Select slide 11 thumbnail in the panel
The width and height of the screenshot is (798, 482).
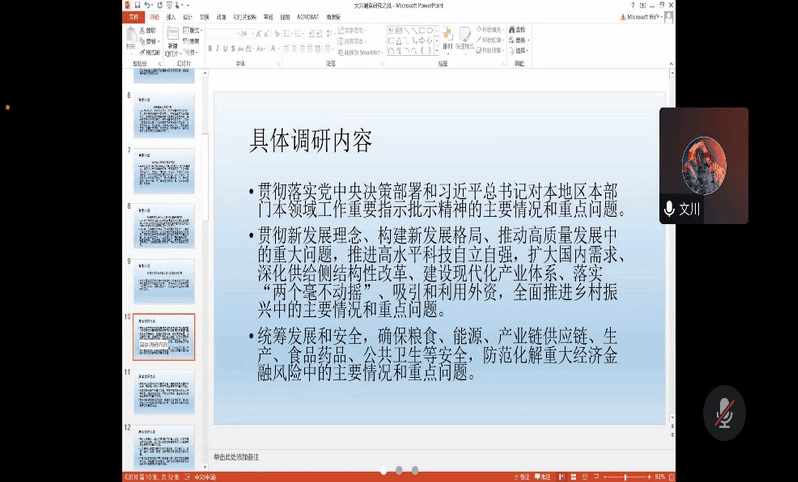[x=164, y=392]
